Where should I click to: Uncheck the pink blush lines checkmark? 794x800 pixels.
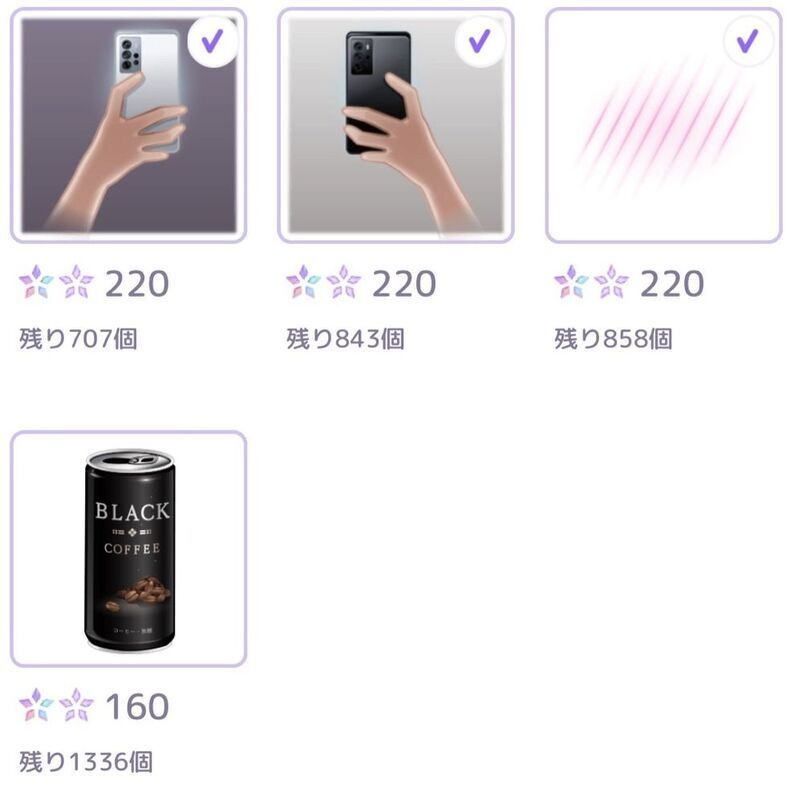coord(746,41)
